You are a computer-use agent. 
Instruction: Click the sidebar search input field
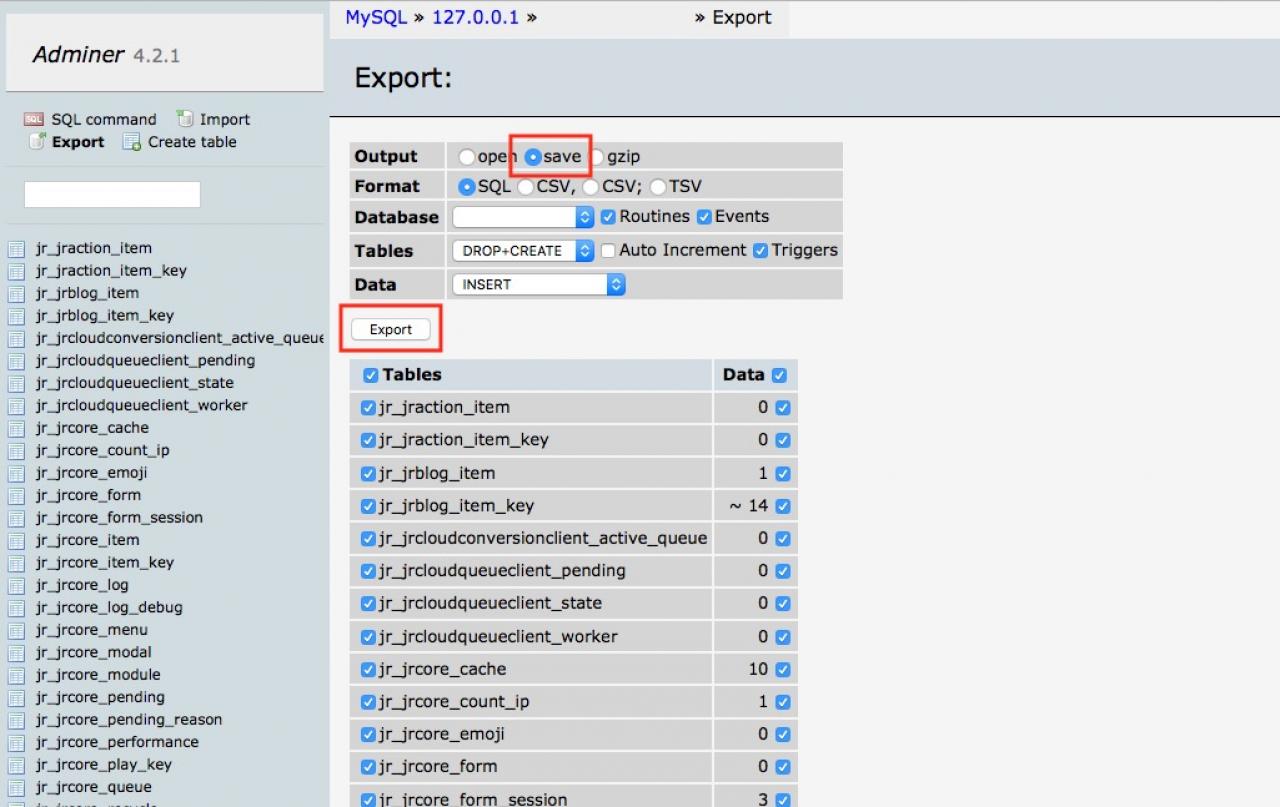112,194
